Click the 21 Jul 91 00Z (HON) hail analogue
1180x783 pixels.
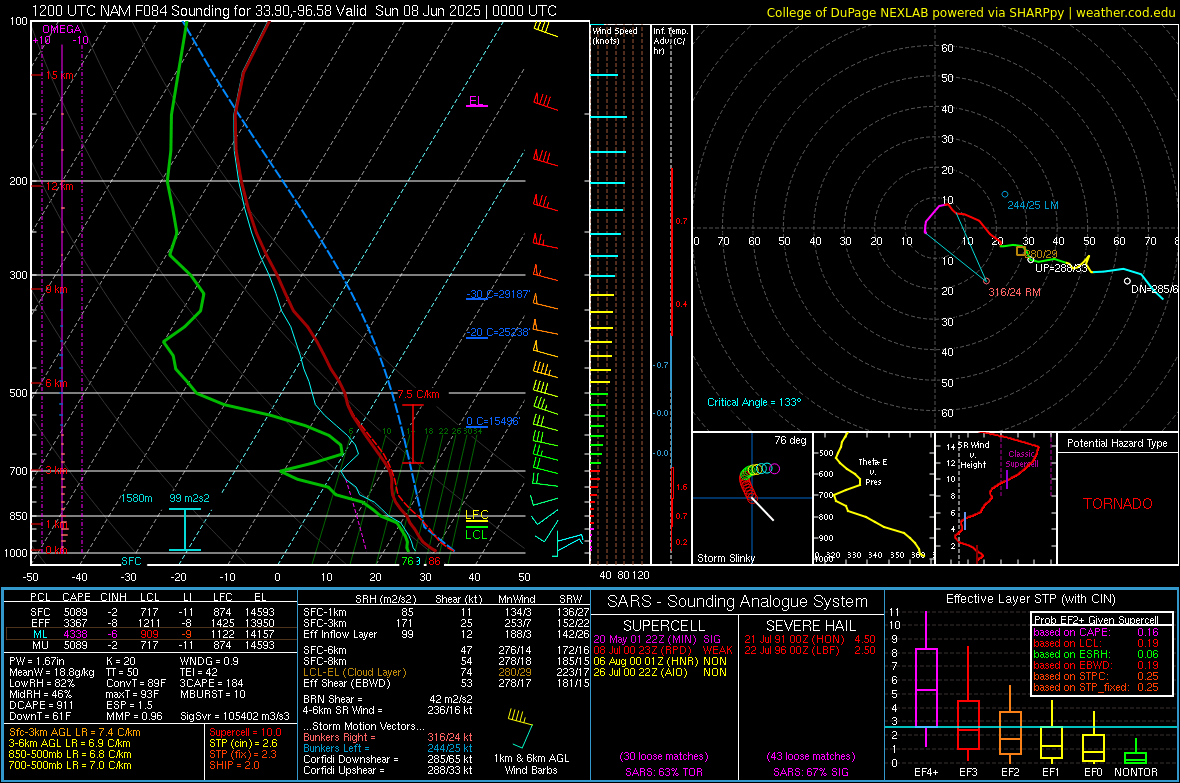pos(810,639)
